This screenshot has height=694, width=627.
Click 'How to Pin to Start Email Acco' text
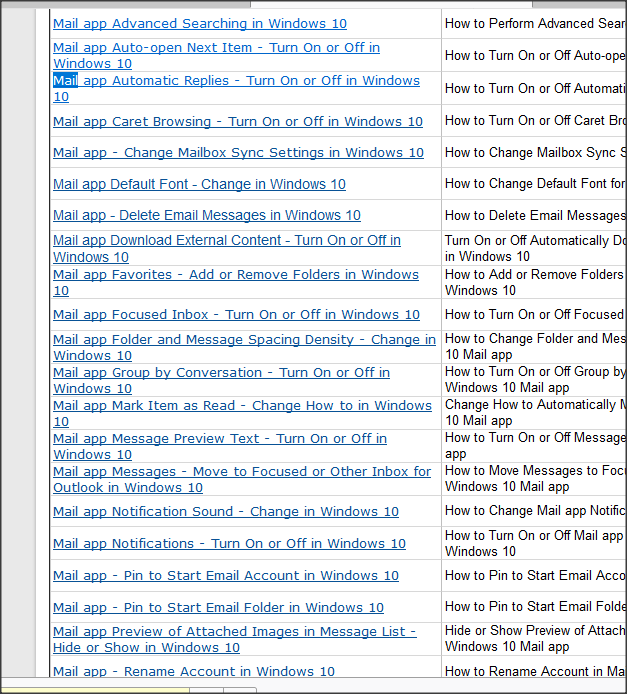tap(535, 575)
